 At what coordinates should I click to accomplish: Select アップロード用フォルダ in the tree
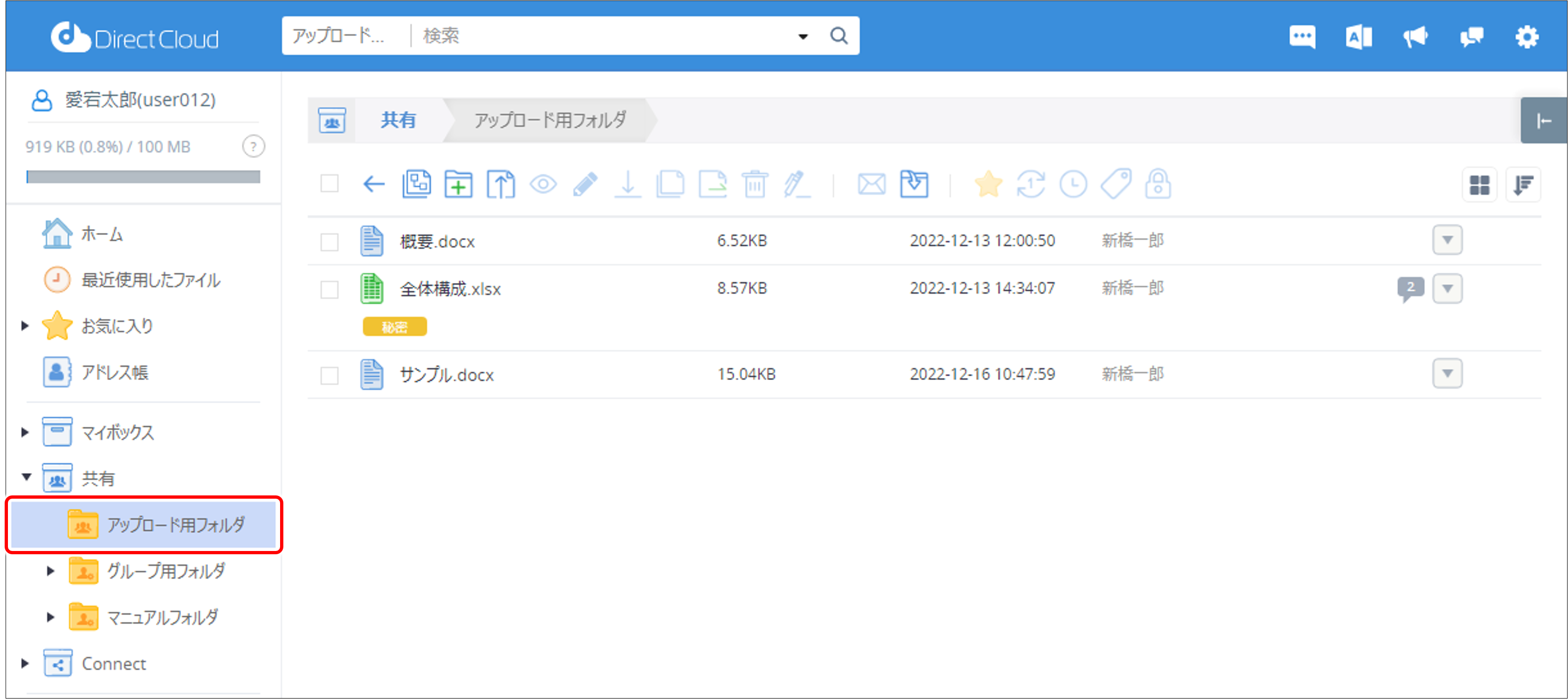144,525
